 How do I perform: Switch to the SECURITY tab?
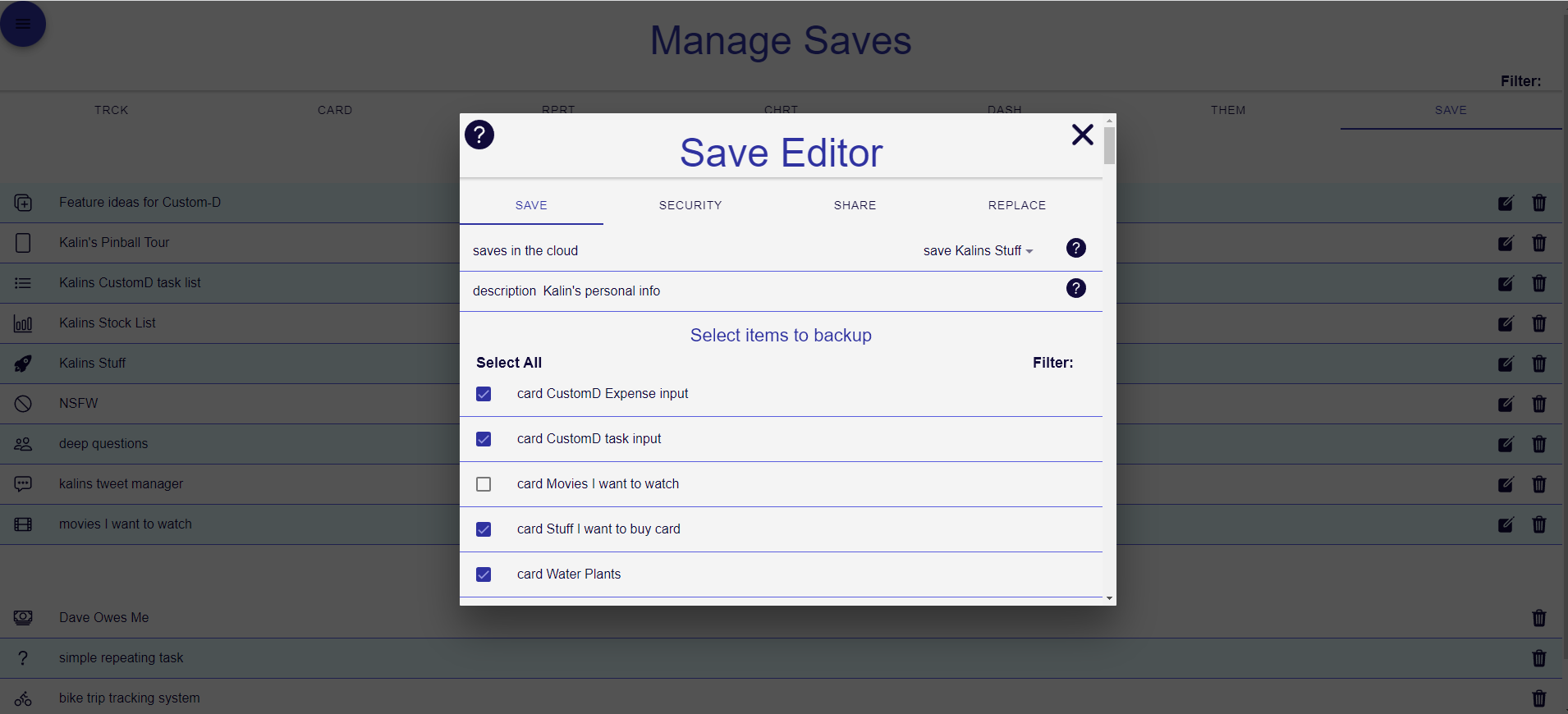pos(690,205)
